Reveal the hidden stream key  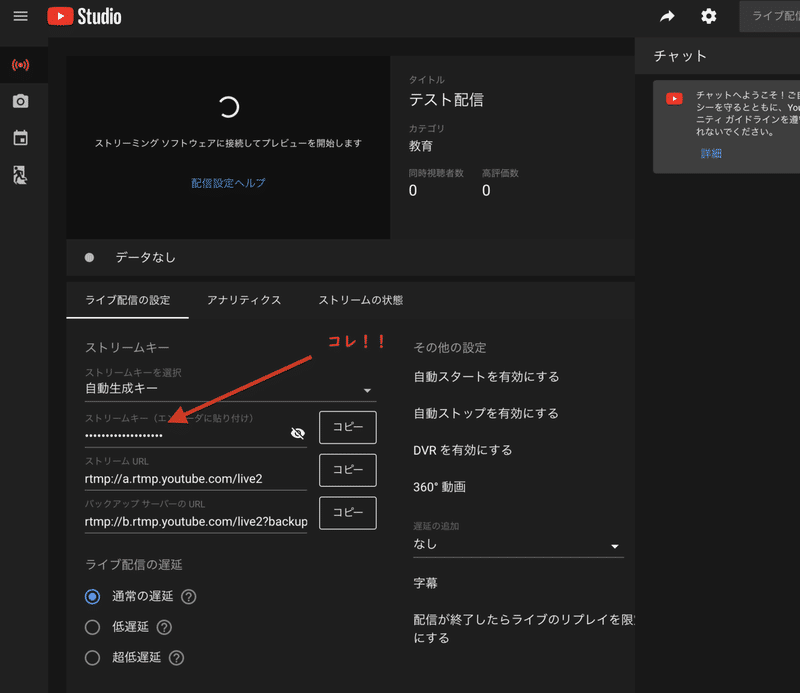pyautogui.click(x=297, y=432)
